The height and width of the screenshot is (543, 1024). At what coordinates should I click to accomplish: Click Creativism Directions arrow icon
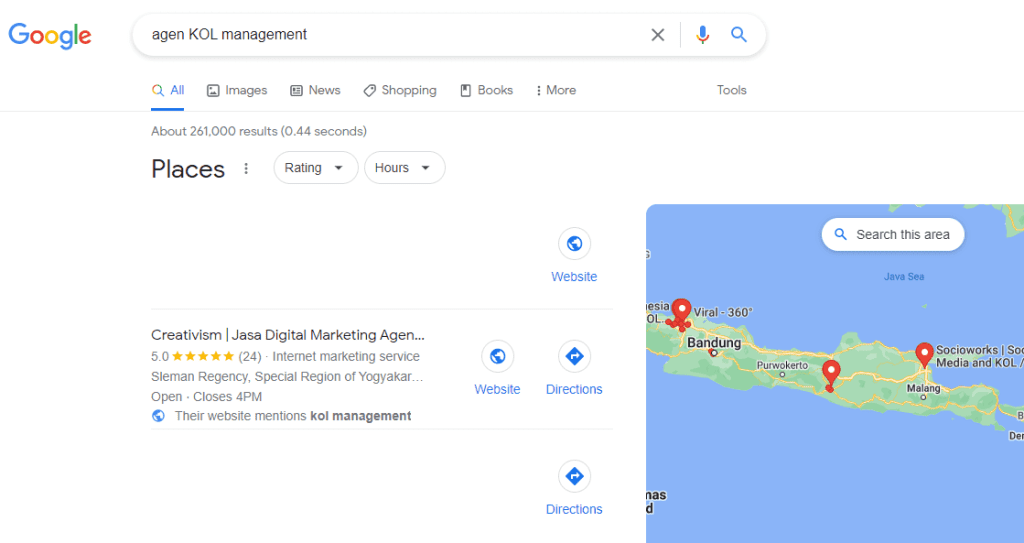[x=574, y=356]
